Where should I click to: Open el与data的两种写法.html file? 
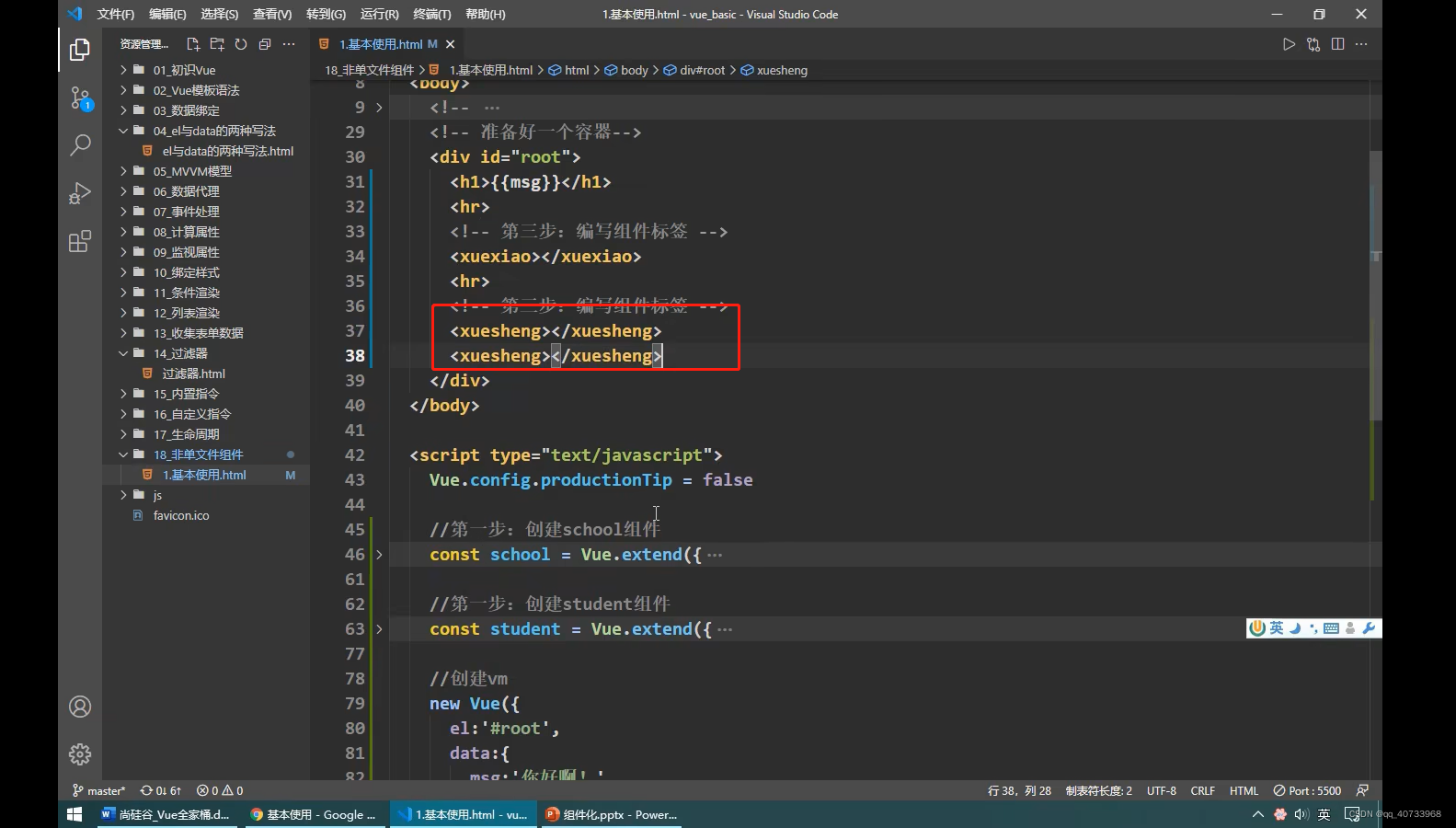coord(228,151)
